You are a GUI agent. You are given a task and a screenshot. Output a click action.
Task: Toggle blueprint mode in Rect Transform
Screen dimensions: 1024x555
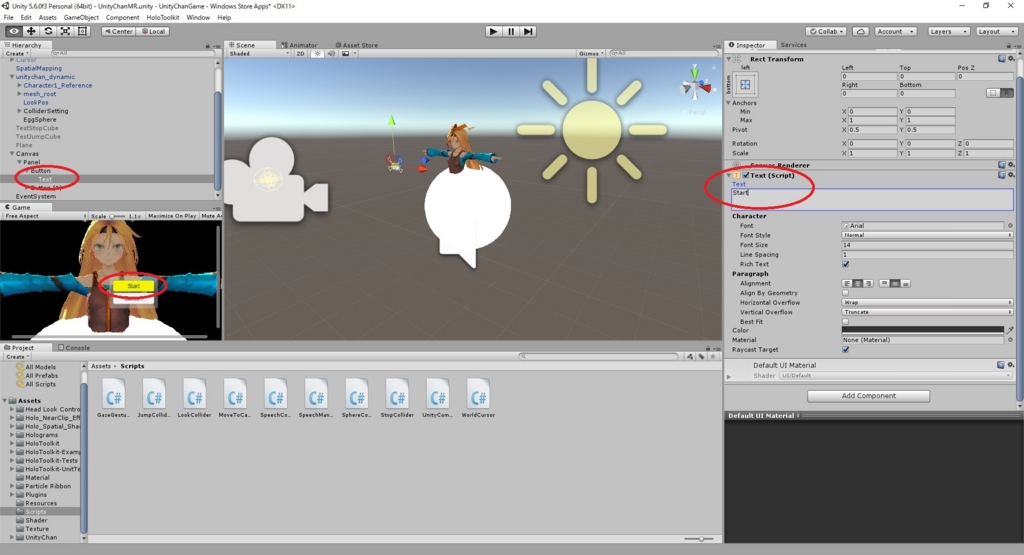(x=993, y=93)
